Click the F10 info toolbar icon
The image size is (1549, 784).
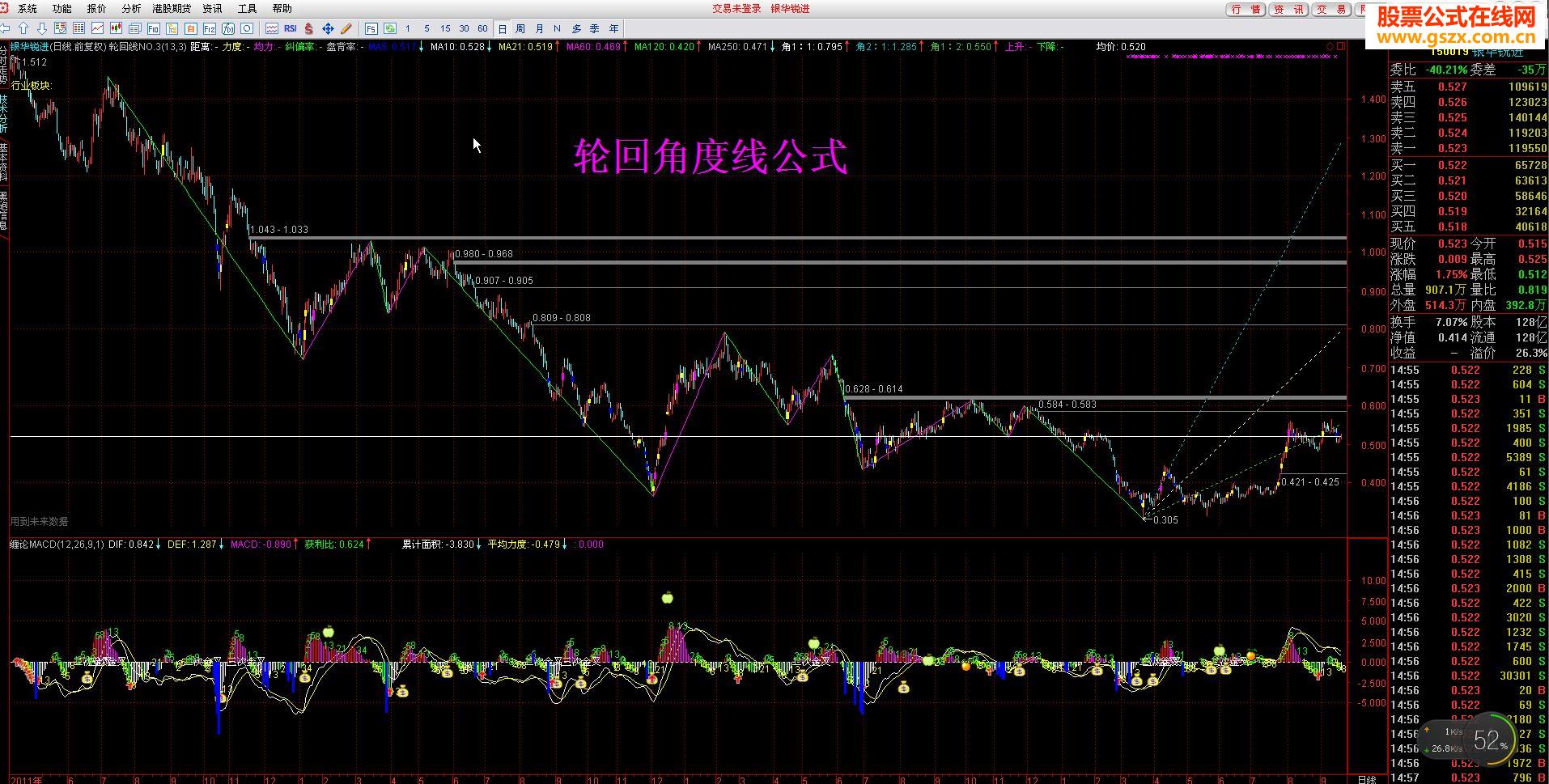click(x=154, y=28)
